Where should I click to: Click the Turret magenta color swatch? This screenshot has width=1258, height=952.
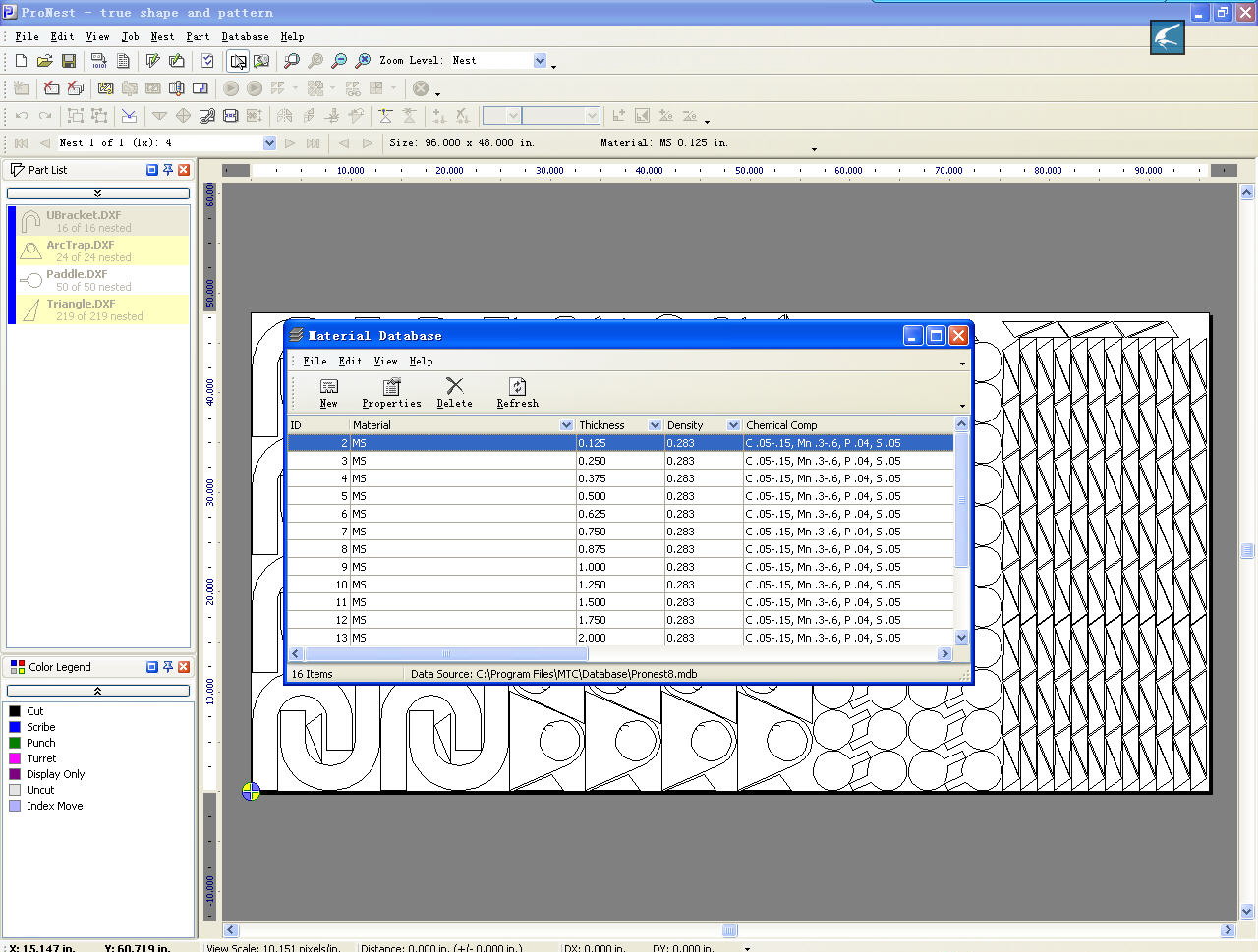click(15, 758)
